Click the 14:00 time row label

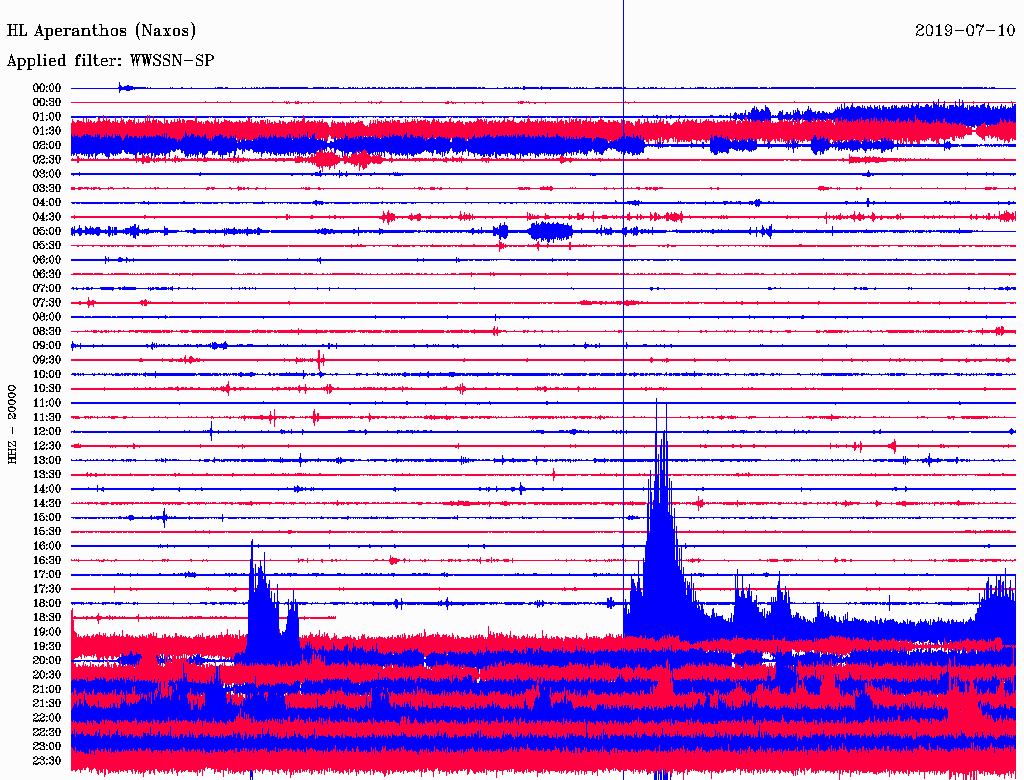pos(47,488)
